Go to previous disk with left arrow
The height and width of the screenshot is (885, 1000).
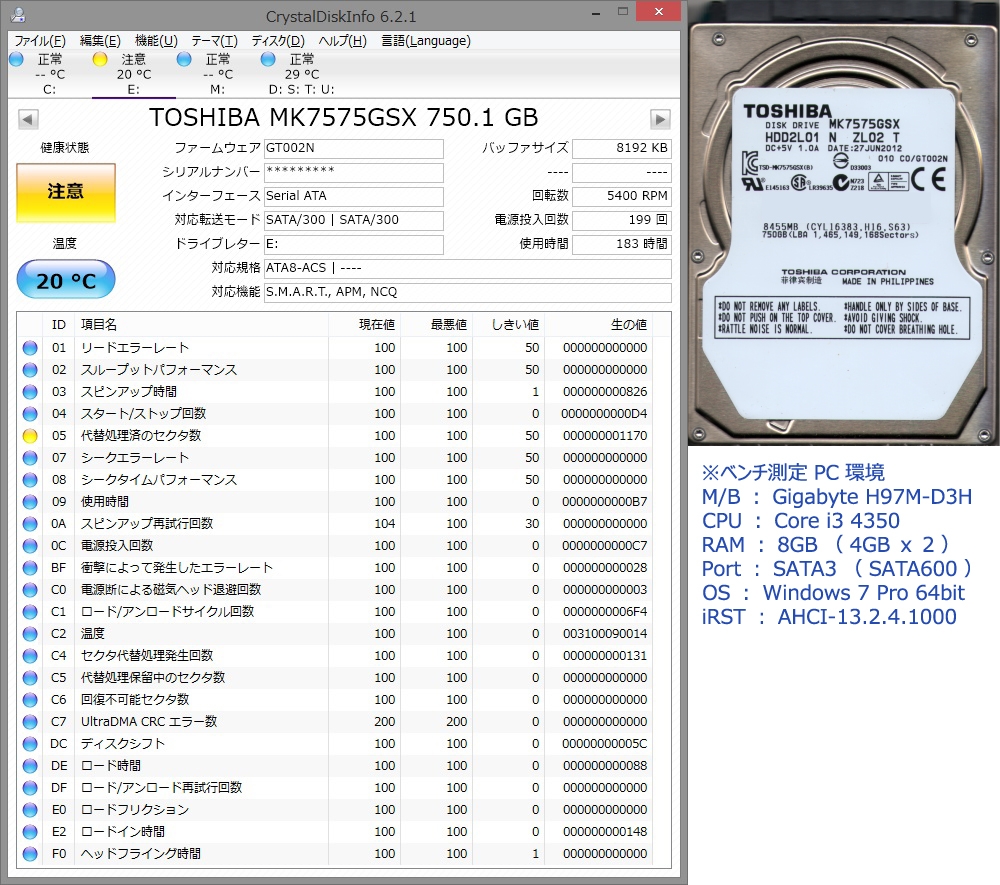click(x=28, y=119)
